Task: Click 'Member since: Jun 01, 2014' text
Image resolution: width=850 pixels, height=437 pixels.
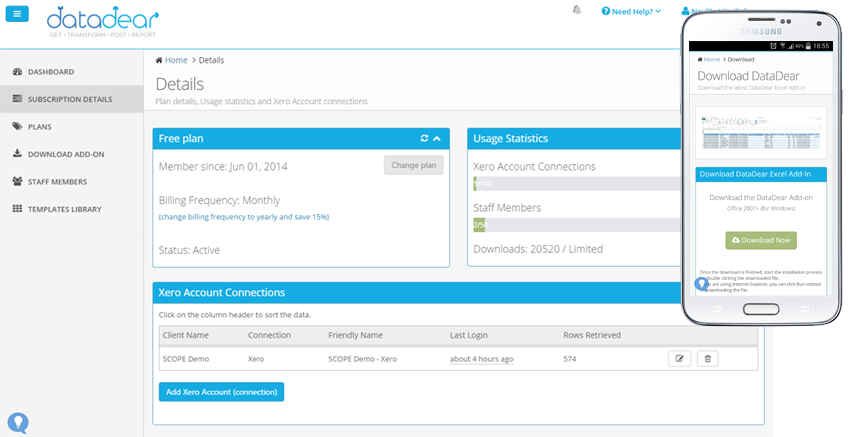Action: (x=223, y=166)
